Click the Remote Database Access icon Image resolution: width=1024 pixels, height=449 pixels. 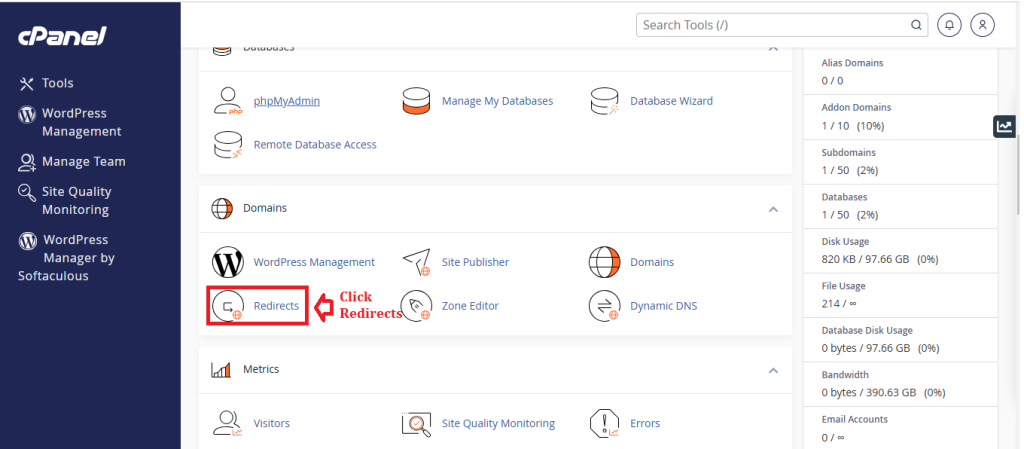228,145
